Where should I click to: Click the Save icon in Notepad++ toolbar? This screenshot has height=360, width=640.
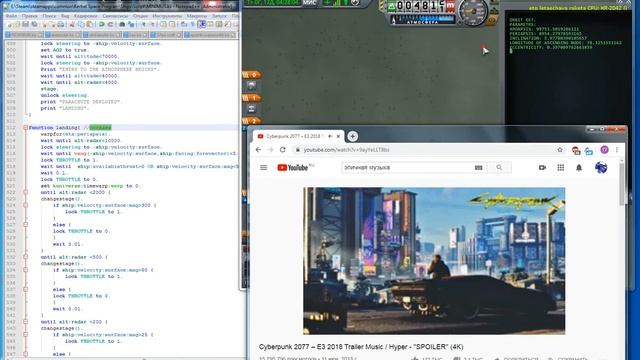26,24
